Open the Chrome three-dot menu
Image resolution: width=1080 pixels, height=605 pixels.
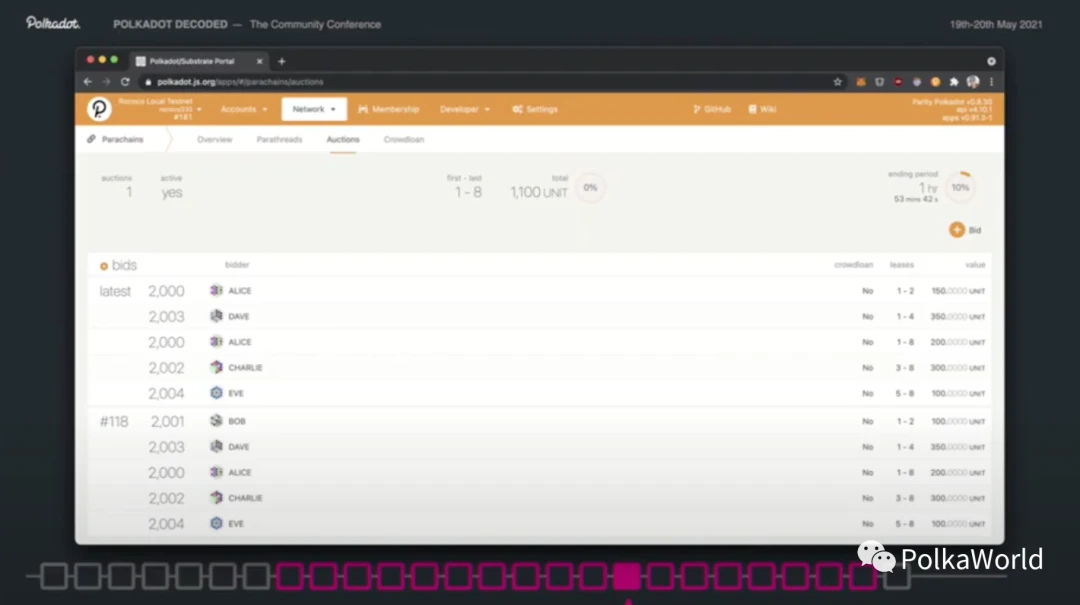coord(992,82)
